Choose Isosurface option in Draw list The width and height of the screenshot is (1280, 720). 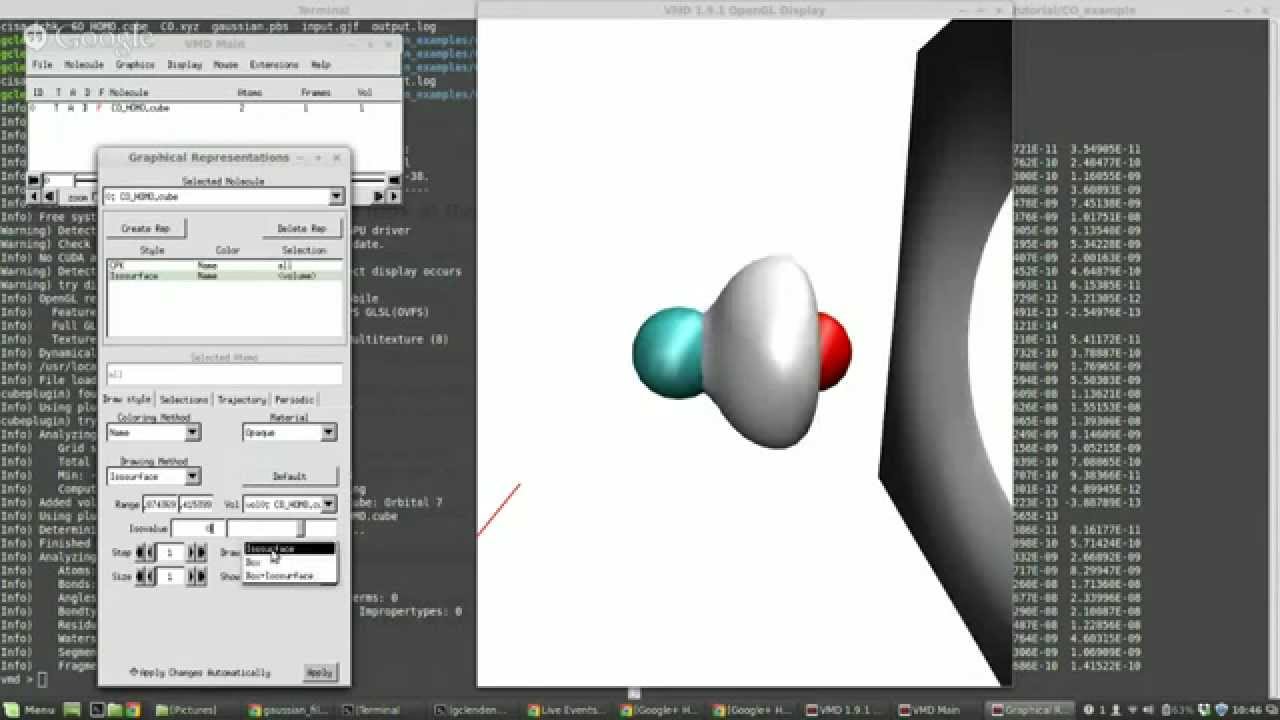point(289,549)
